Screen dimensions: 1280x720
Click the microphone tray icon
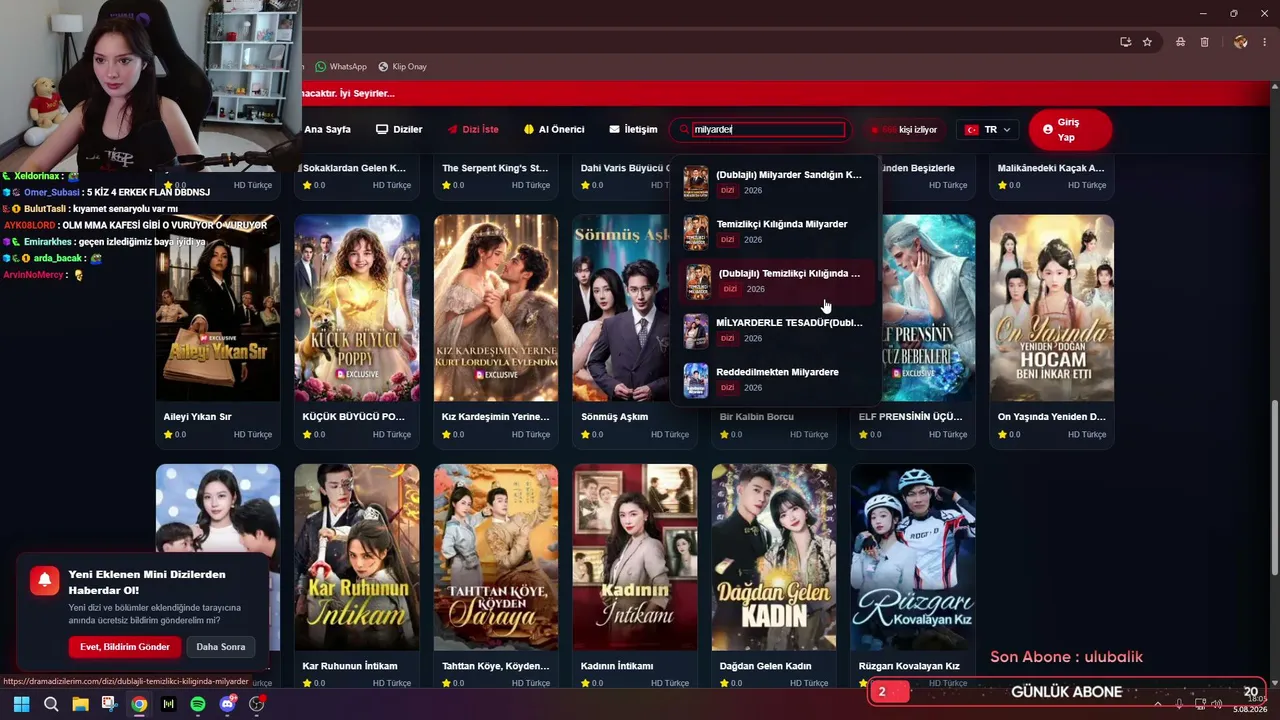(x=1180, y=704)
